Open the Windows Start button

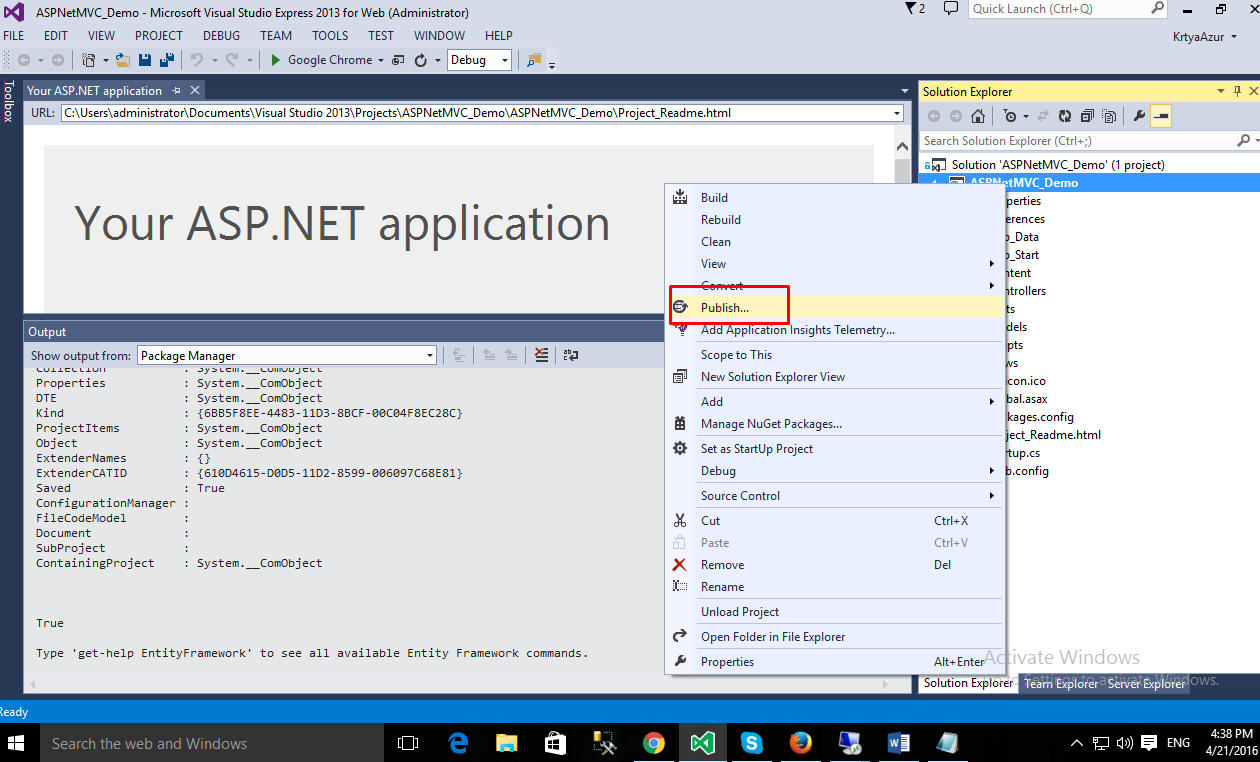(x=18, y=743)
